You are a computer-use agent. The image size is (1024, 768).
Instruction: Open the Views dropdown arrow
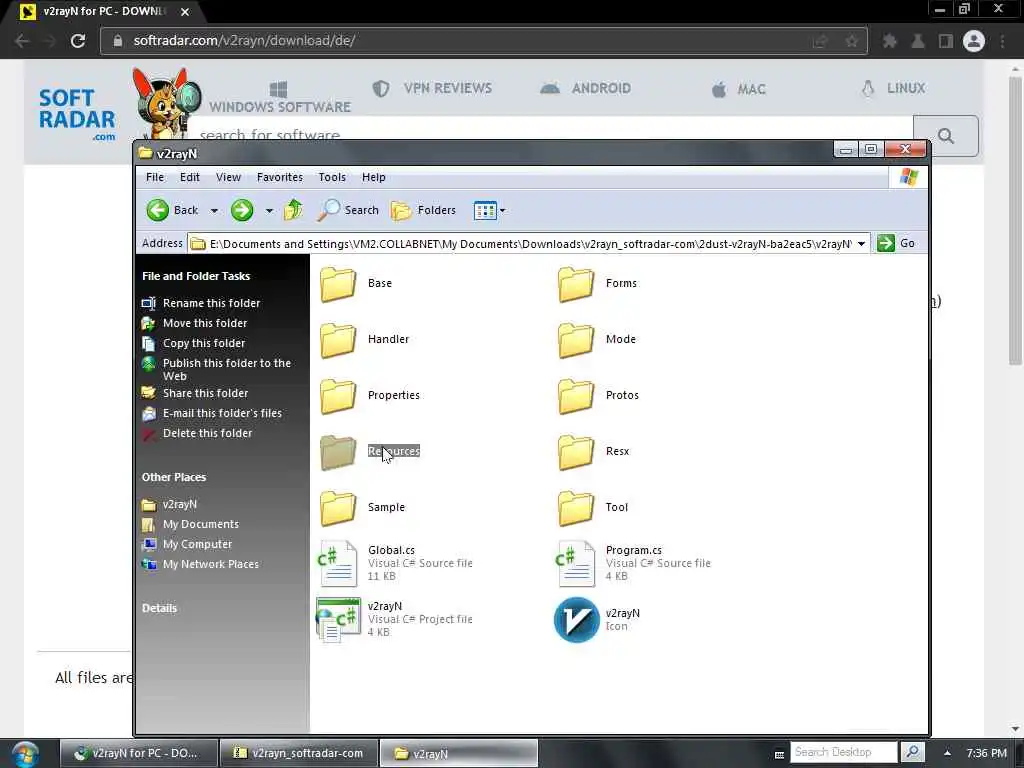[x=502, y=211]
